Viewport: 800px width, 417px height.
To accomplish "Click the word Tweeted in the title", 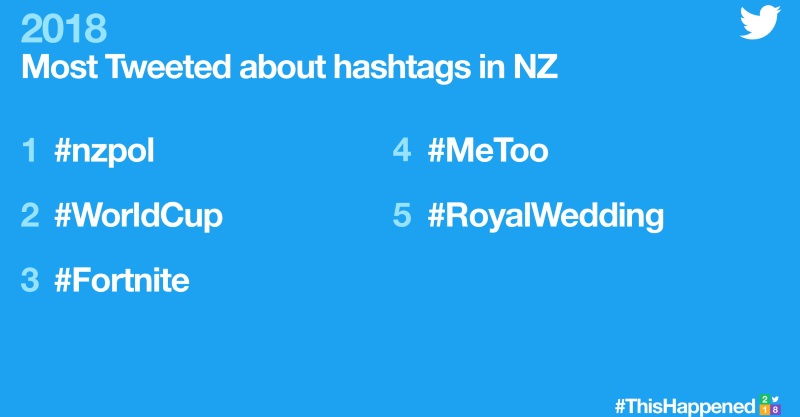I will [168, 66].
